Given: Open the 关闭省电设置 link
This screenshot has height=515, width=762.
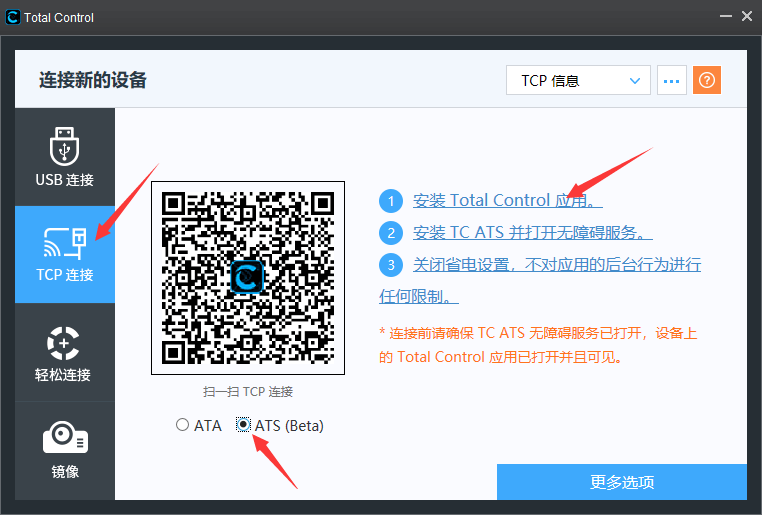Looking at the screenshot, I should [540, 280].
